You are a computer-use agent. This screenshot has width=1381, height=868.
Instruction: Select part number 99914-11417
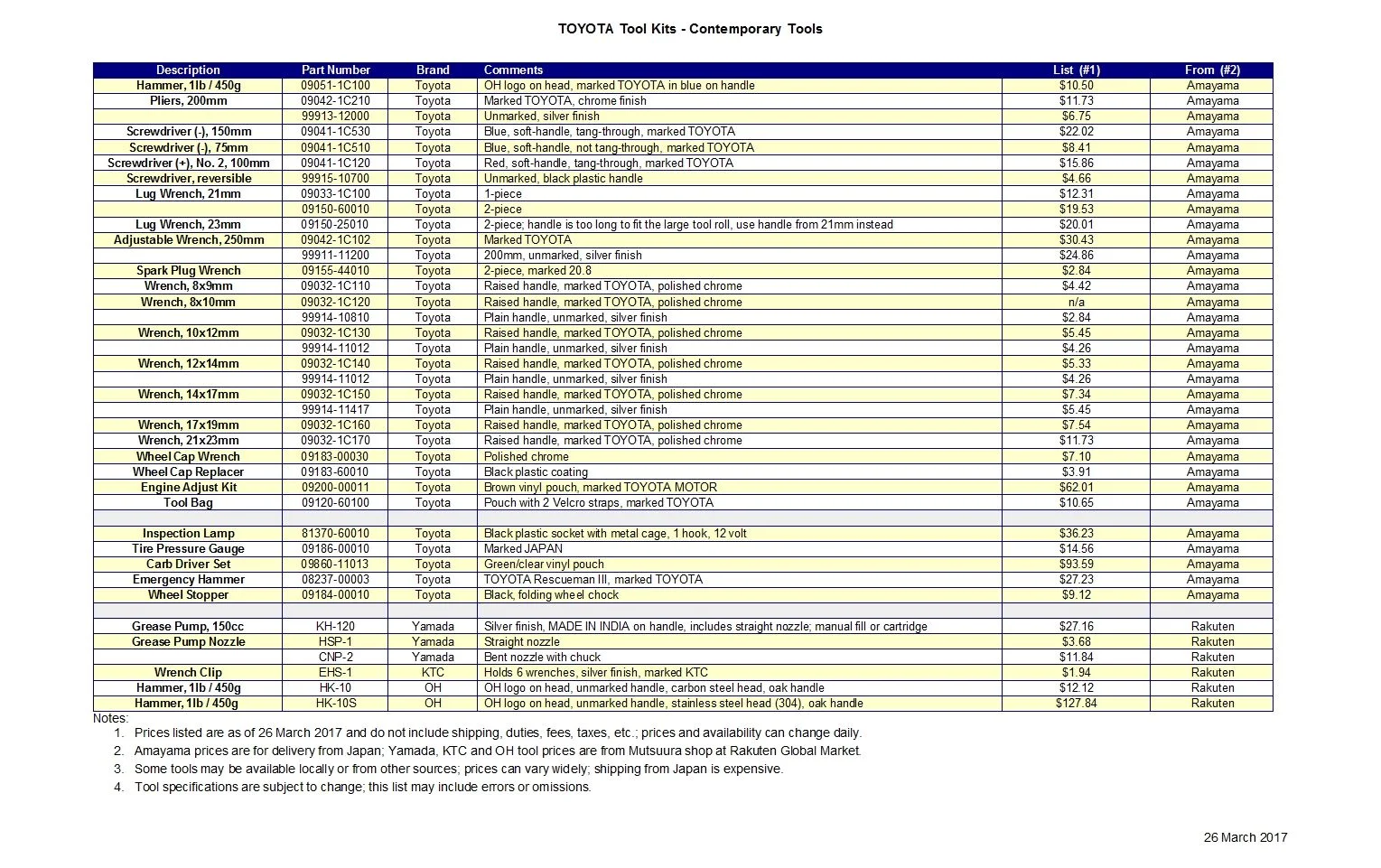click(x=335, y=409)
